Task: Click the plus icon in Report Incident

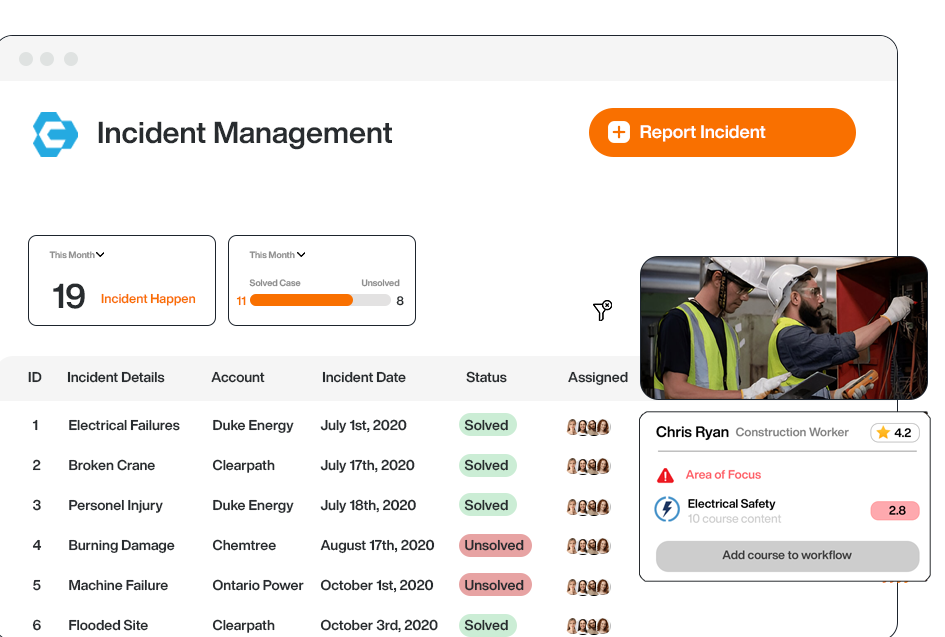Action: point(619,132)
